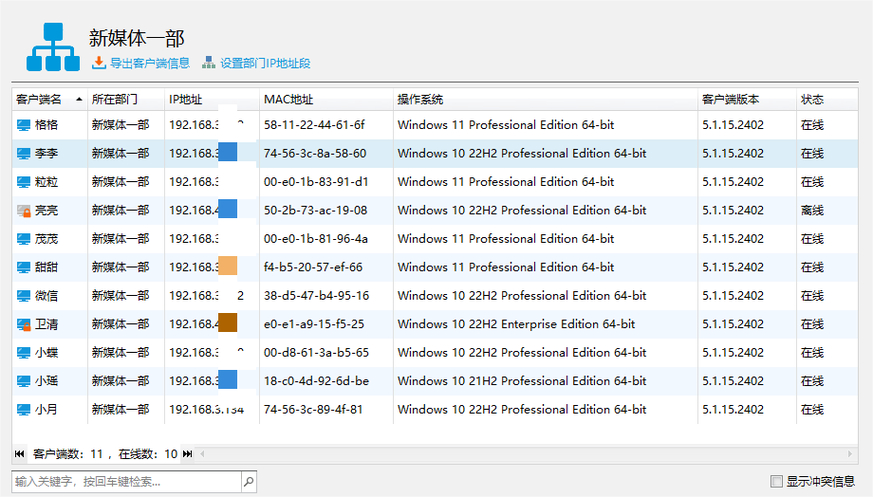Click the monitor icon beside 卫清

coord(23,324)
